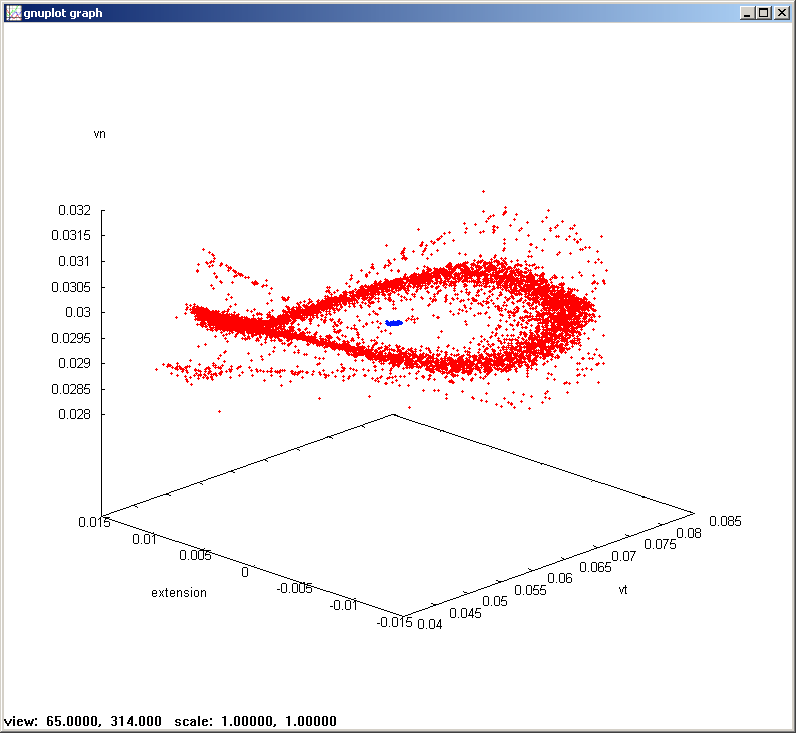Click the 0.03 tick label on the vn axis
Image resolution: width=796 pixels, height=733 pixels.
click(x=78, y=312)
